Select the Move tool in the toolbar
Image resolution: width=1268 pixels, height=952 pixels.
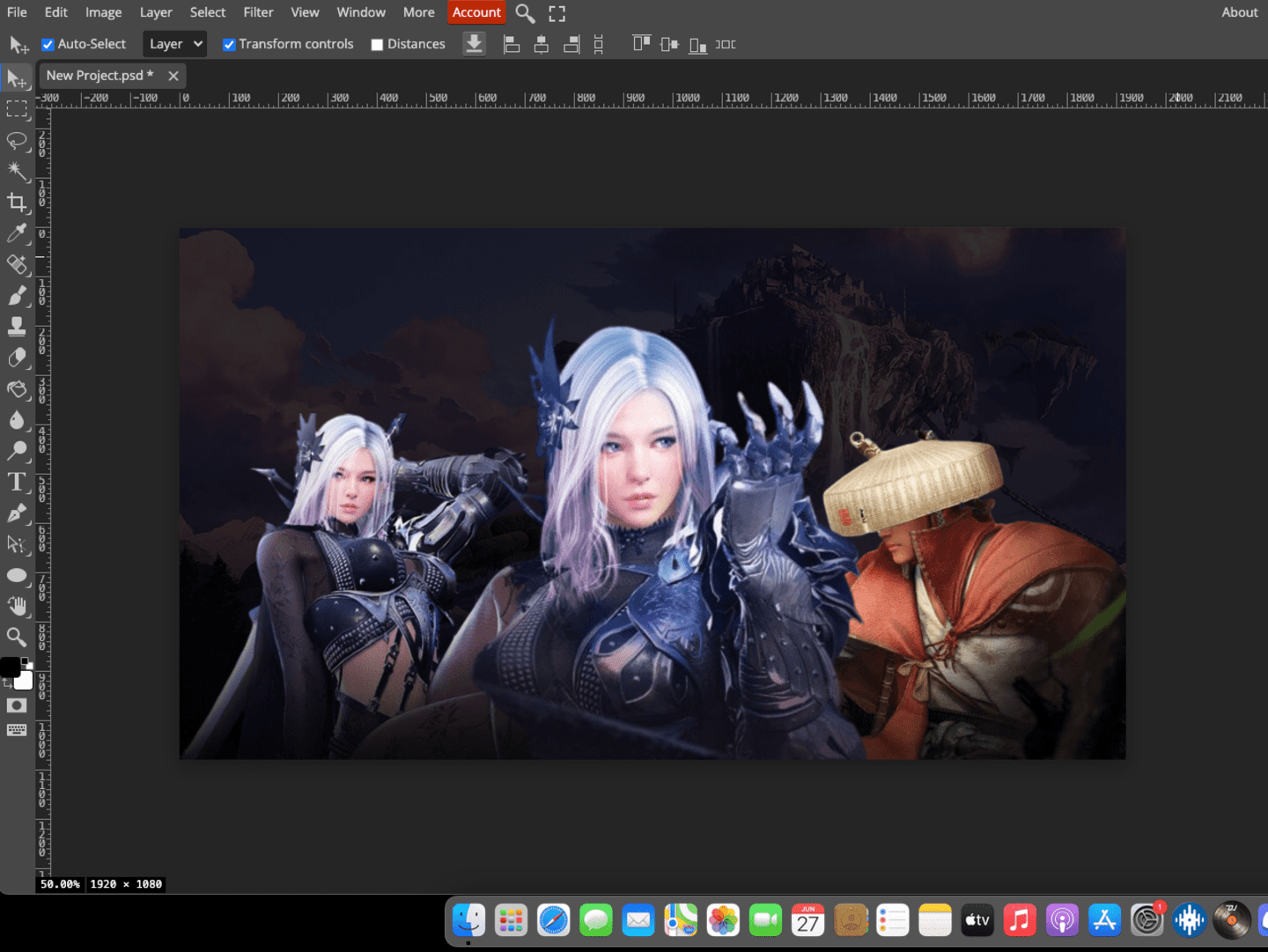pos(17,78)
